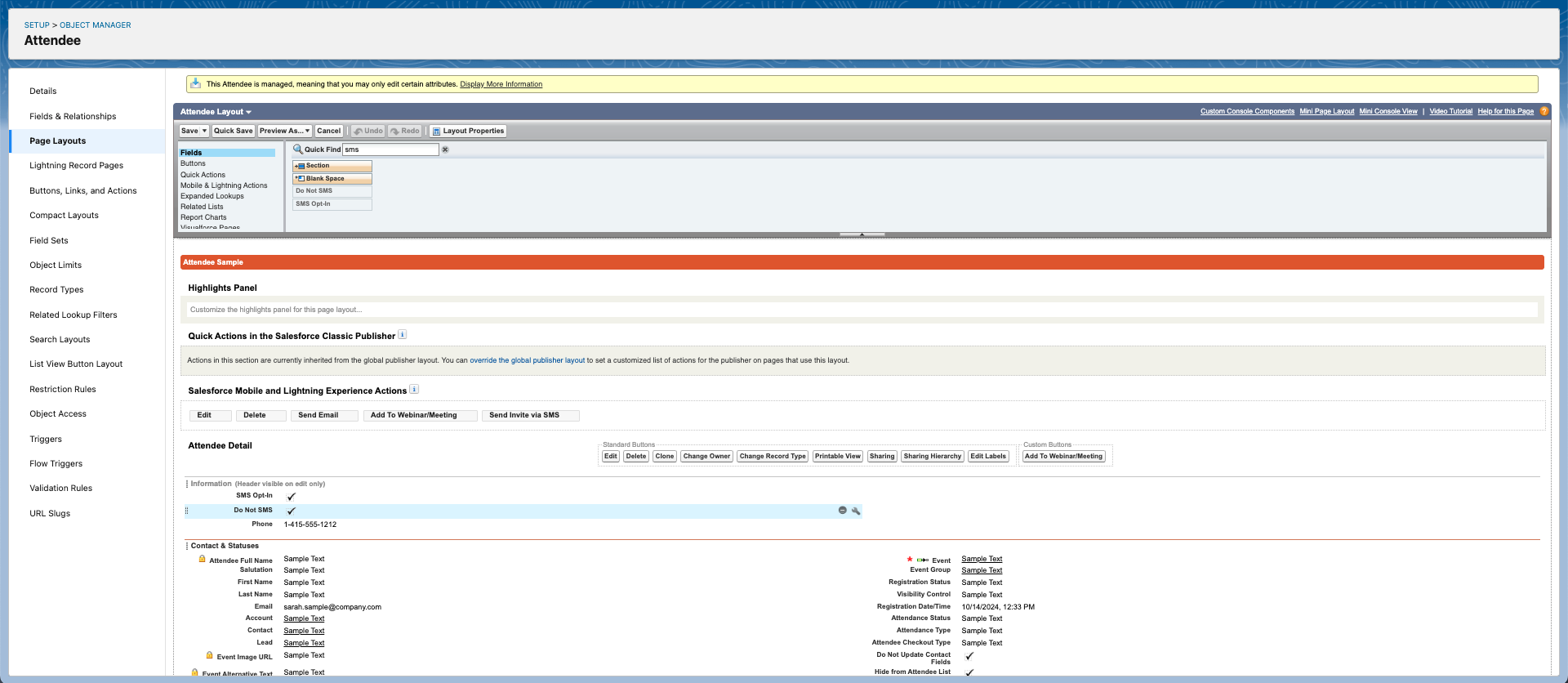Select custom button Add To Webinar/Meeting

pyautogui.click(x=1063, y=457)
